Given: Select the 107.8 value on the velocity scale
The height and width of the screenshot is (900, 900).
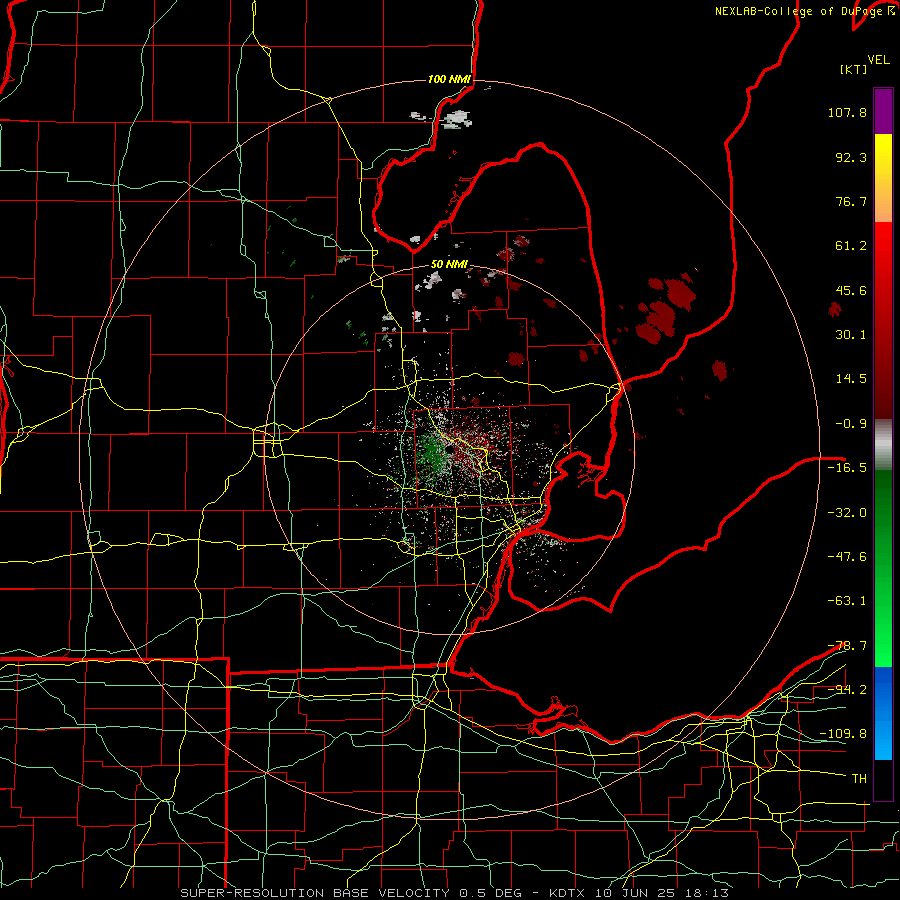Looking at the screenshot, I should point(847,112).
